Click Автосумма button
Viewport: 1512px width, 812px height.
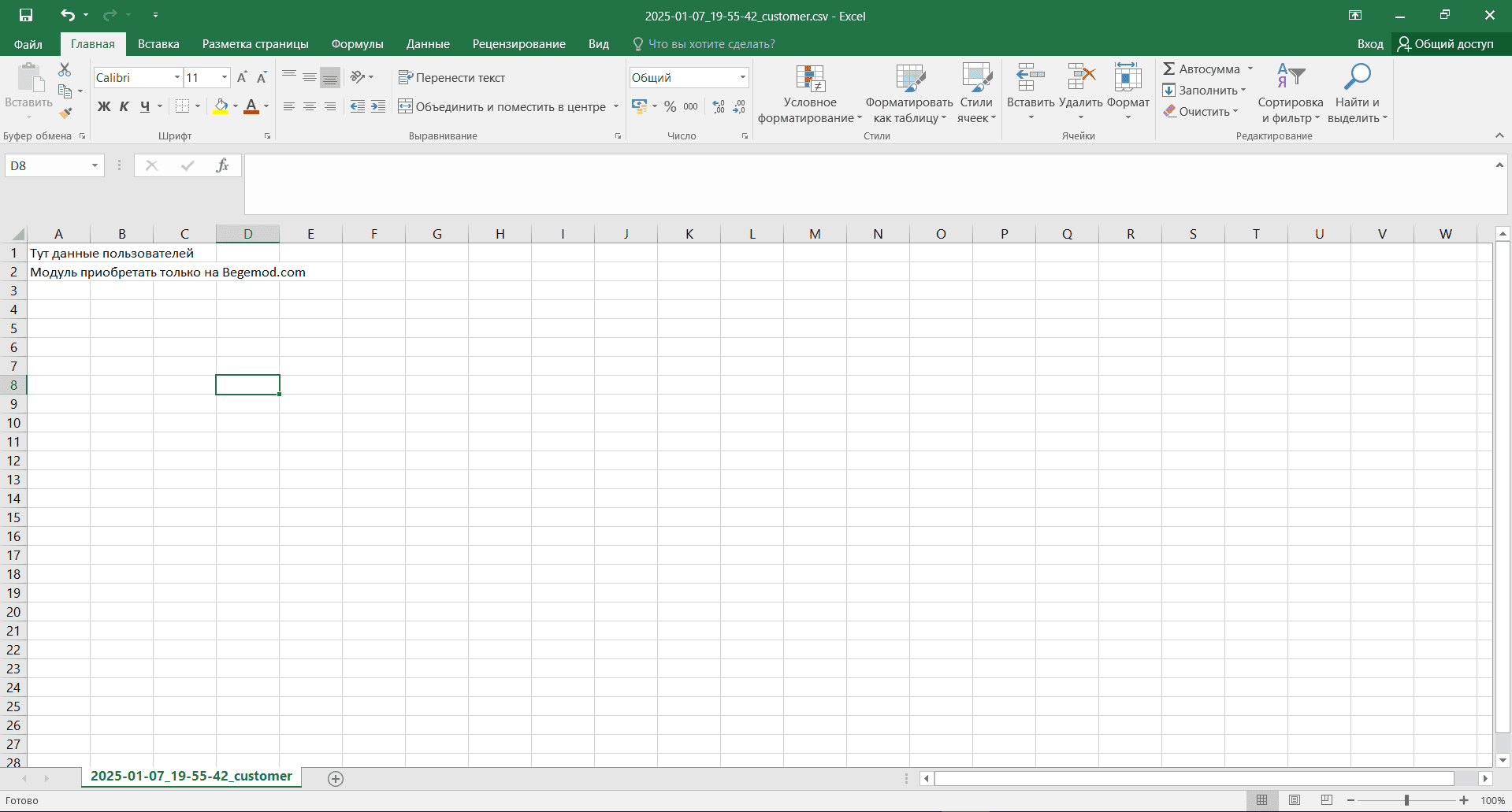1202,69
